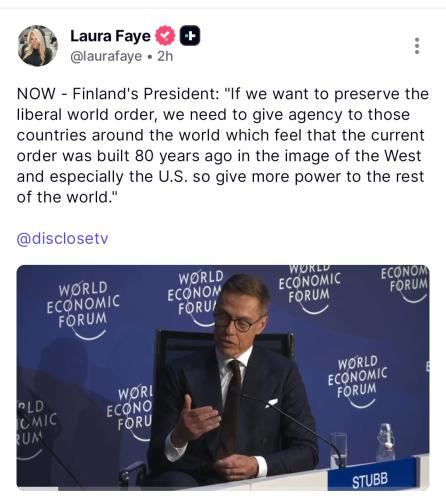Click the top-left World Economic Forum logo
Screen dimensions: 446x500
pyautogui.click(x=83, y=310)
